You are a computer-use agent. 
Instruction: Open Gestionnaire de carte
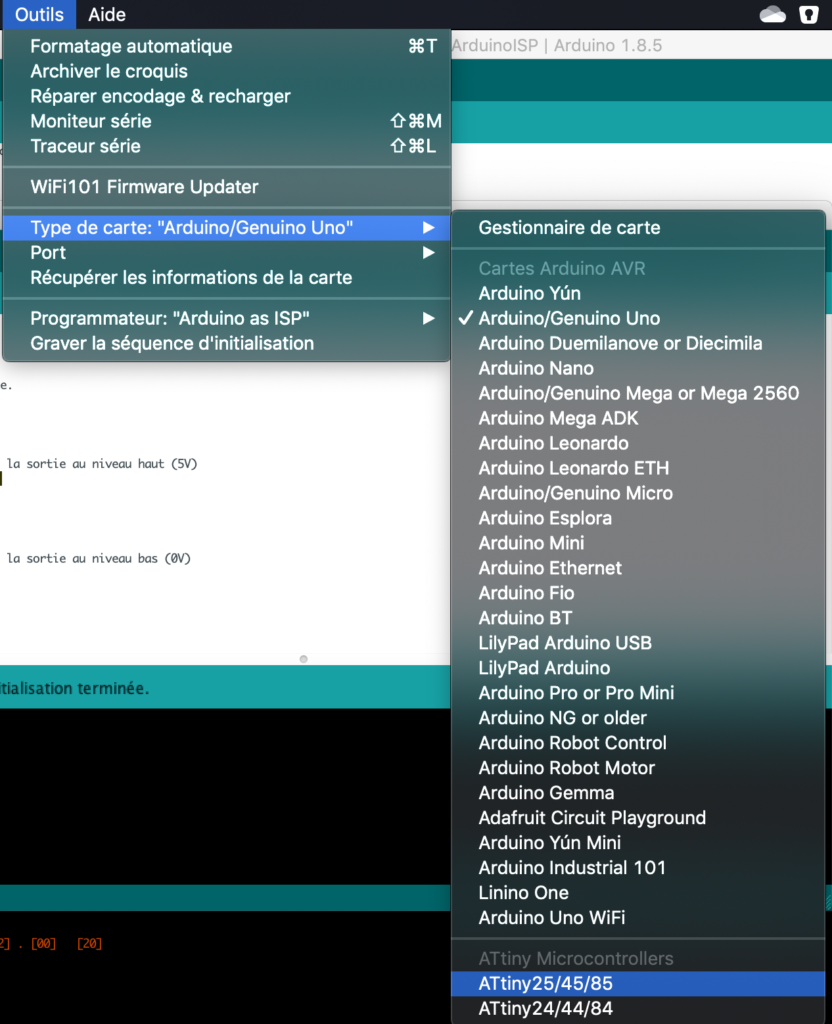(569, 228)
